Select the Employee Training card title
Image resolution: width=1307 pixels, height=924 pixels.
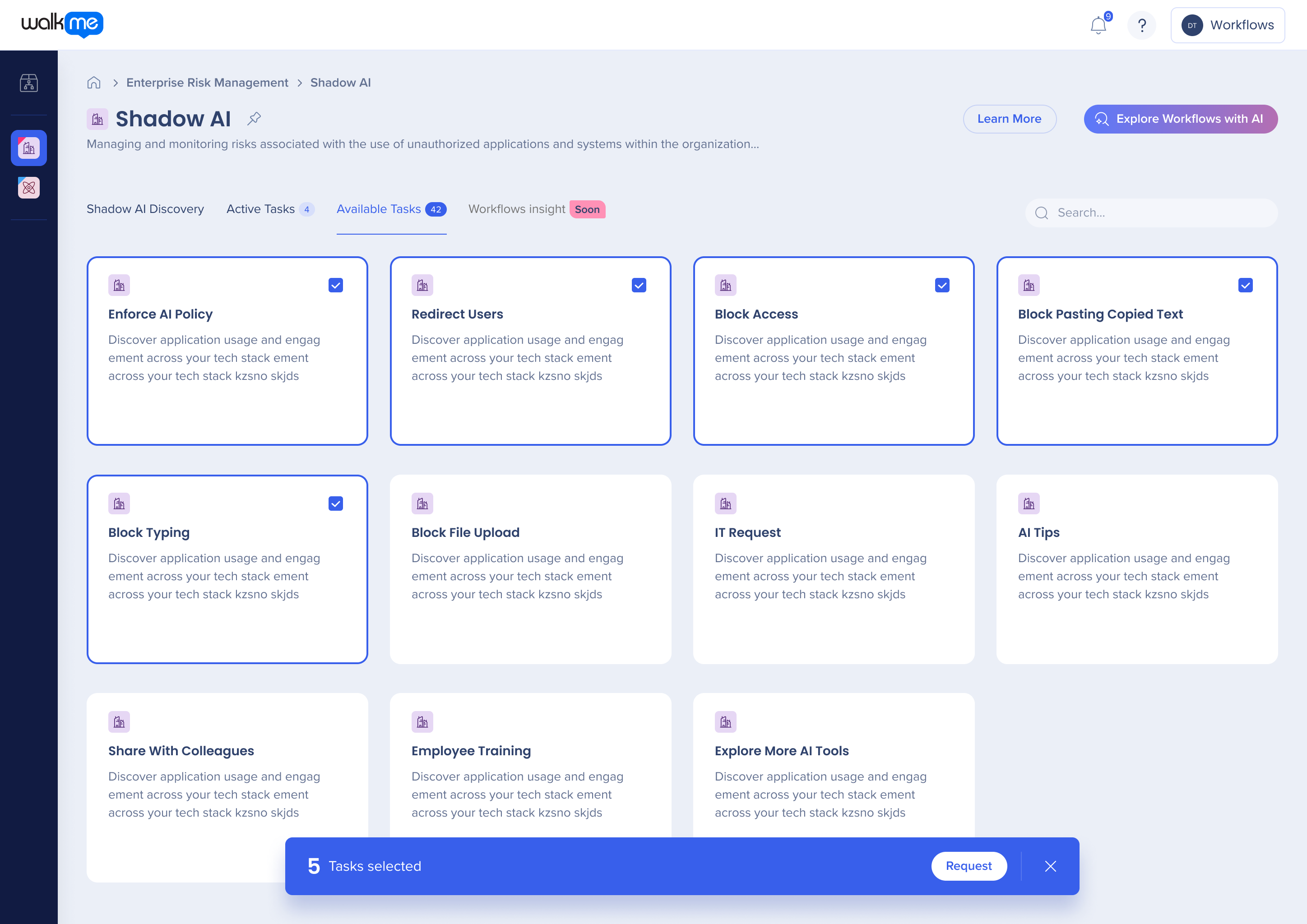click(x=471, y=751)
